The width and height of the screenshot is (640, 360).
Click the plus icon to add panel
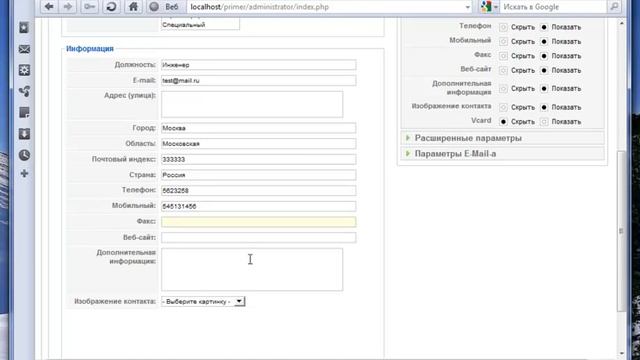24,174
